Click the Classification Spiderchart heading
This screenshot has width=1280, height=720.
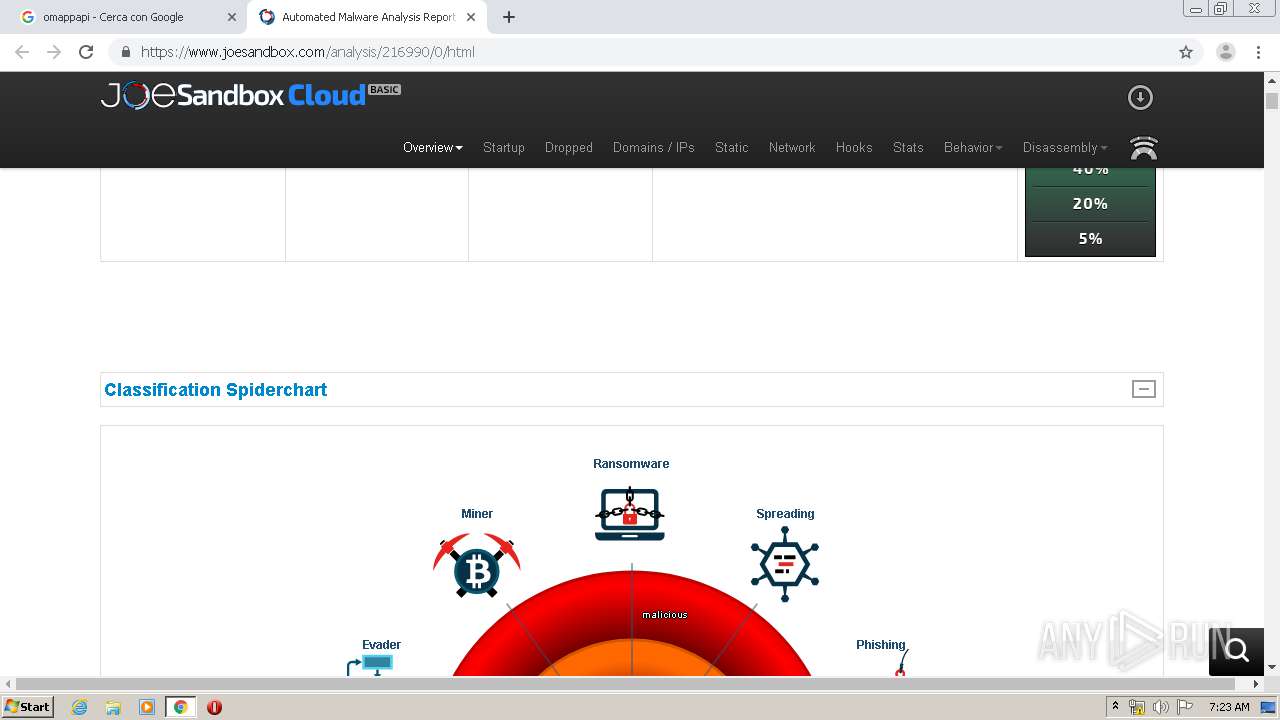pos(216,390)
